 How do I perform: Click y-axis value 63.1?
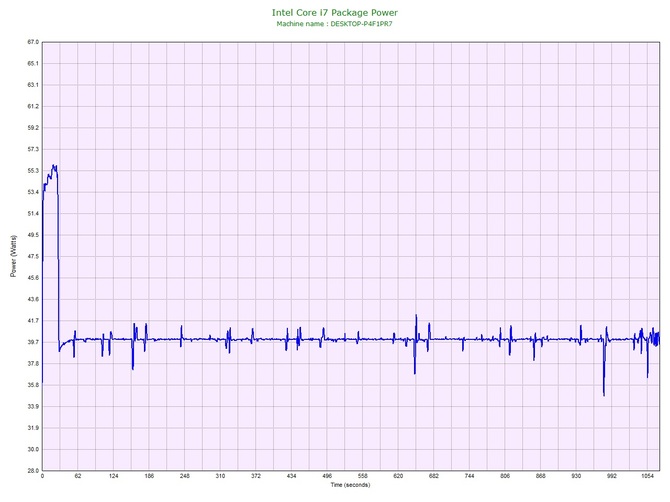tap(33, 85)
